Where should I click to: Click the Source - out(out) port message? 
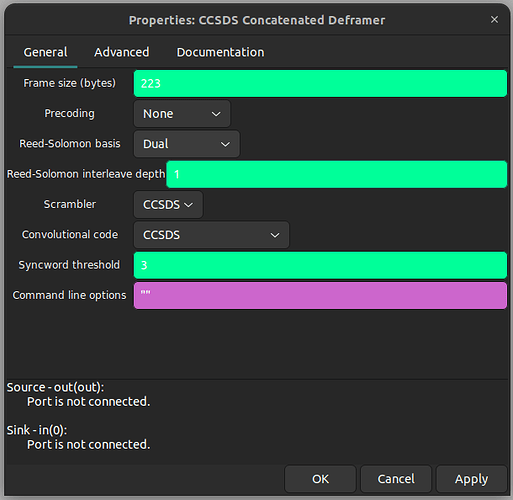(x=78, y=395)
